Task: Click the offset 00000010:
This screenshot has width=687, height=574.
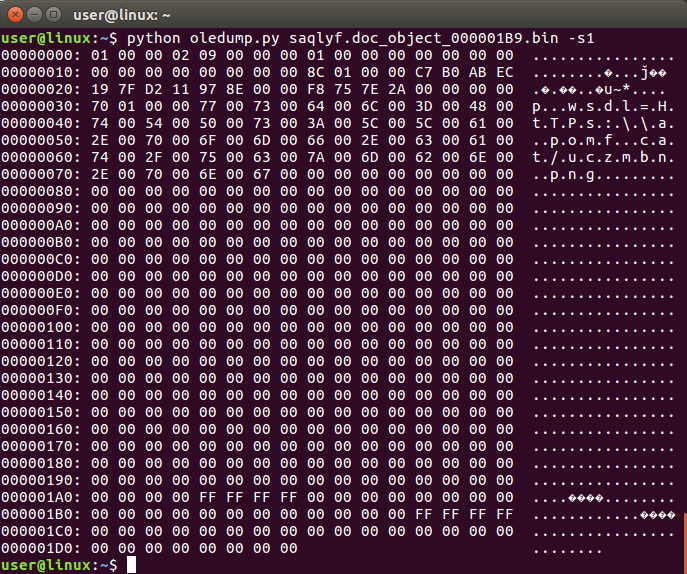Action: 41,73
